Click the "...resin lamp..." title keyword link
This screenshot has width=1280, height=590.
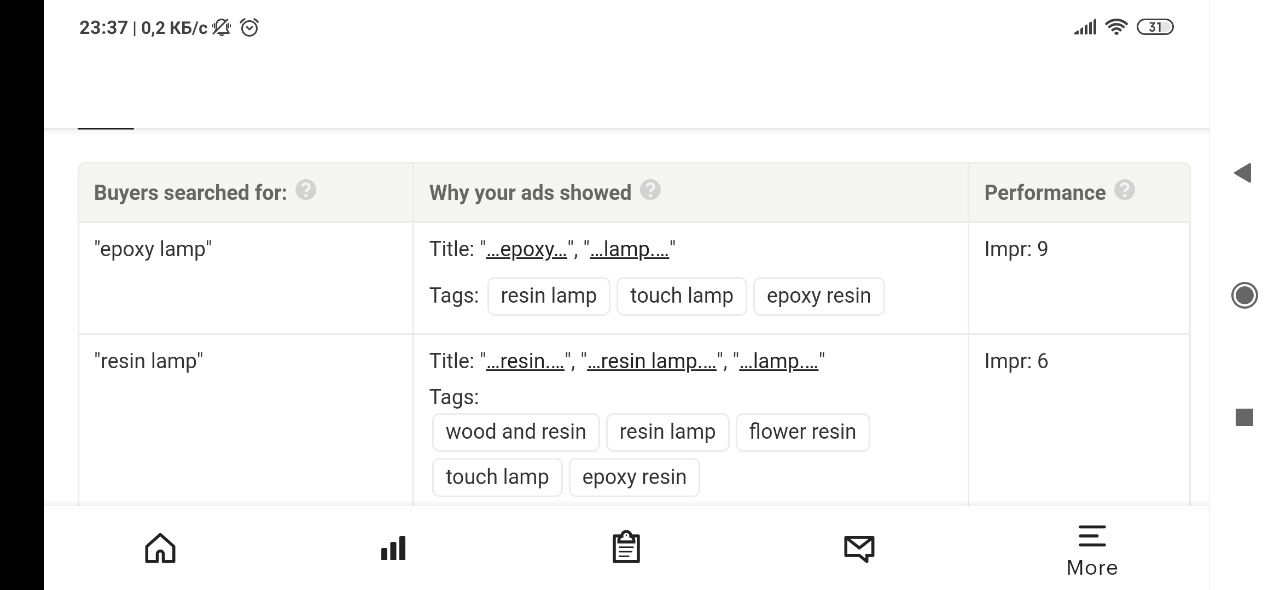pos(652,362)
